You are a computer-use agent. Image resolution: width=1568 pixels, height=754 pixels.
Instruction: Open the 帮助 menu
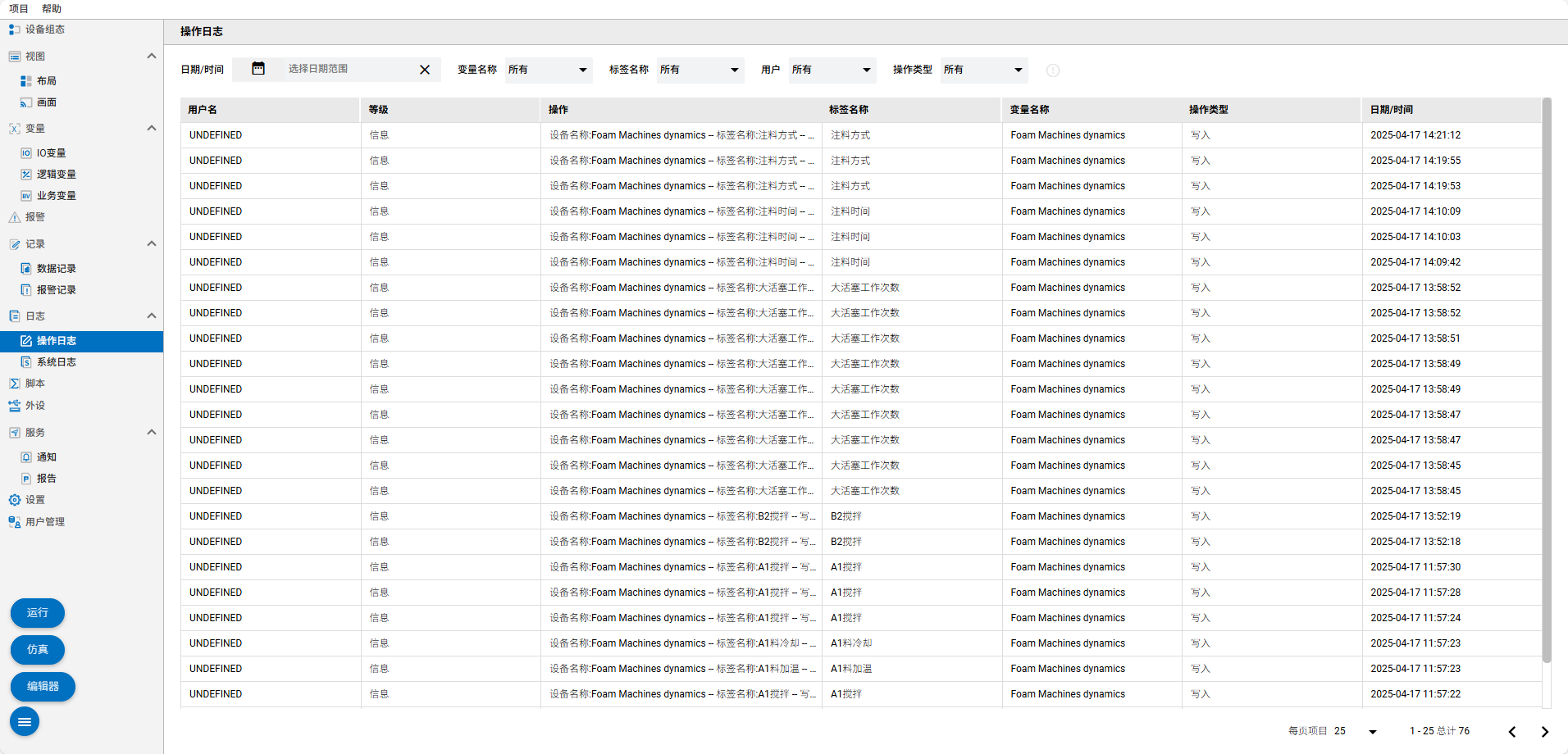coord(52,9)
